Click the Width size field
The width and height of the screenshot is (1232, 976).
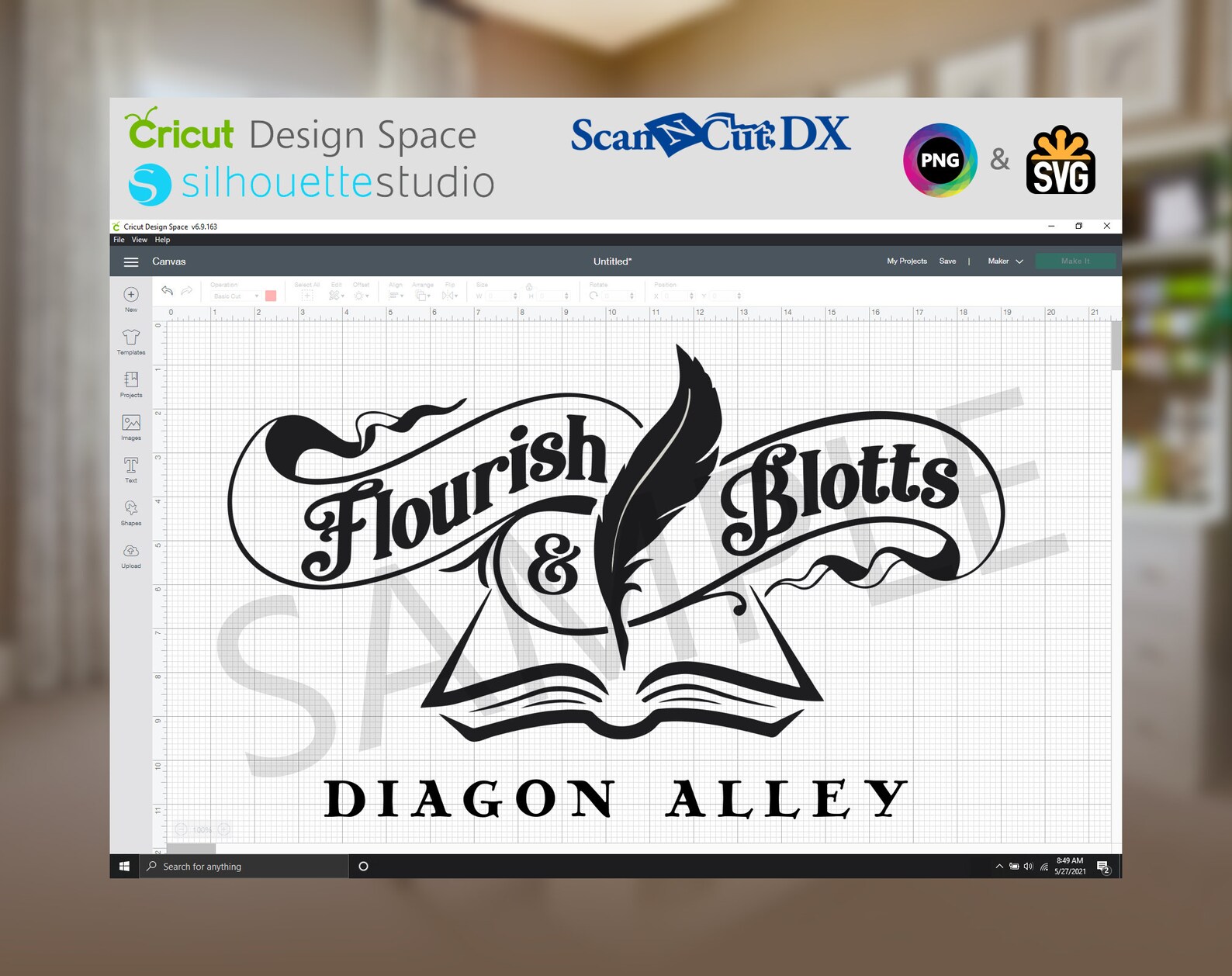pos(500,296)
